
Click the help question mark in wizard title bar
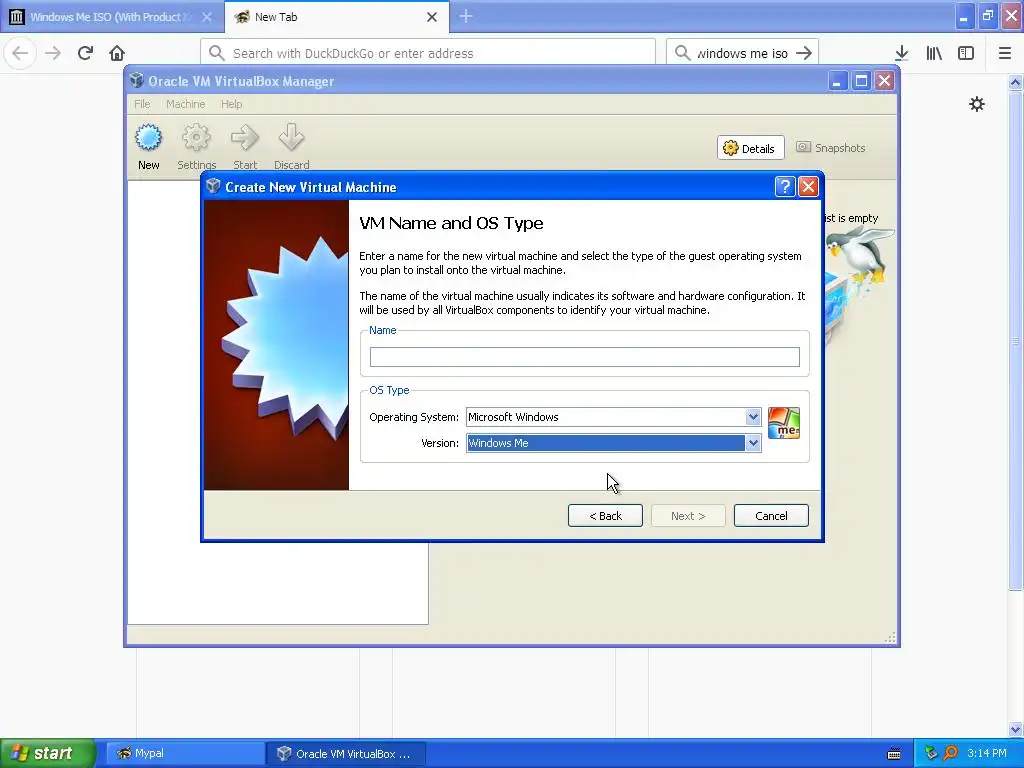[784, 187]
